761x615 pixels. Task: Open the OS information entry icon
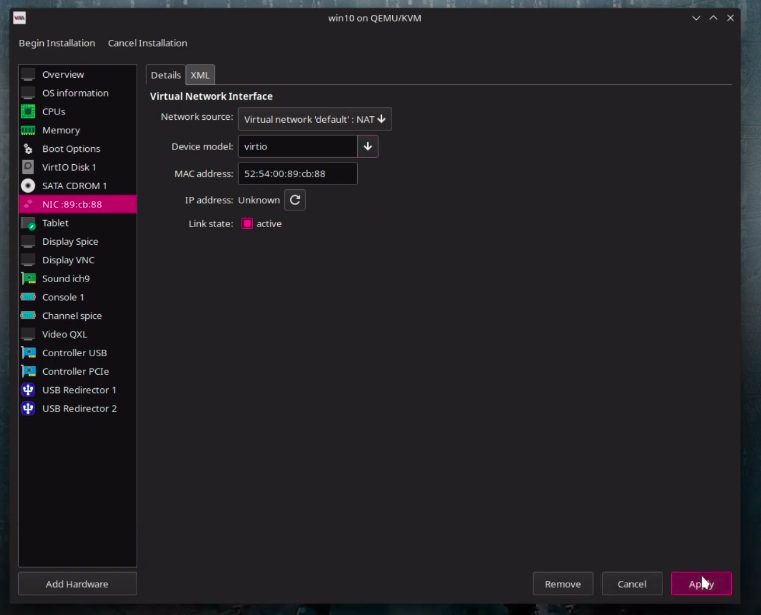coord(28,93)
